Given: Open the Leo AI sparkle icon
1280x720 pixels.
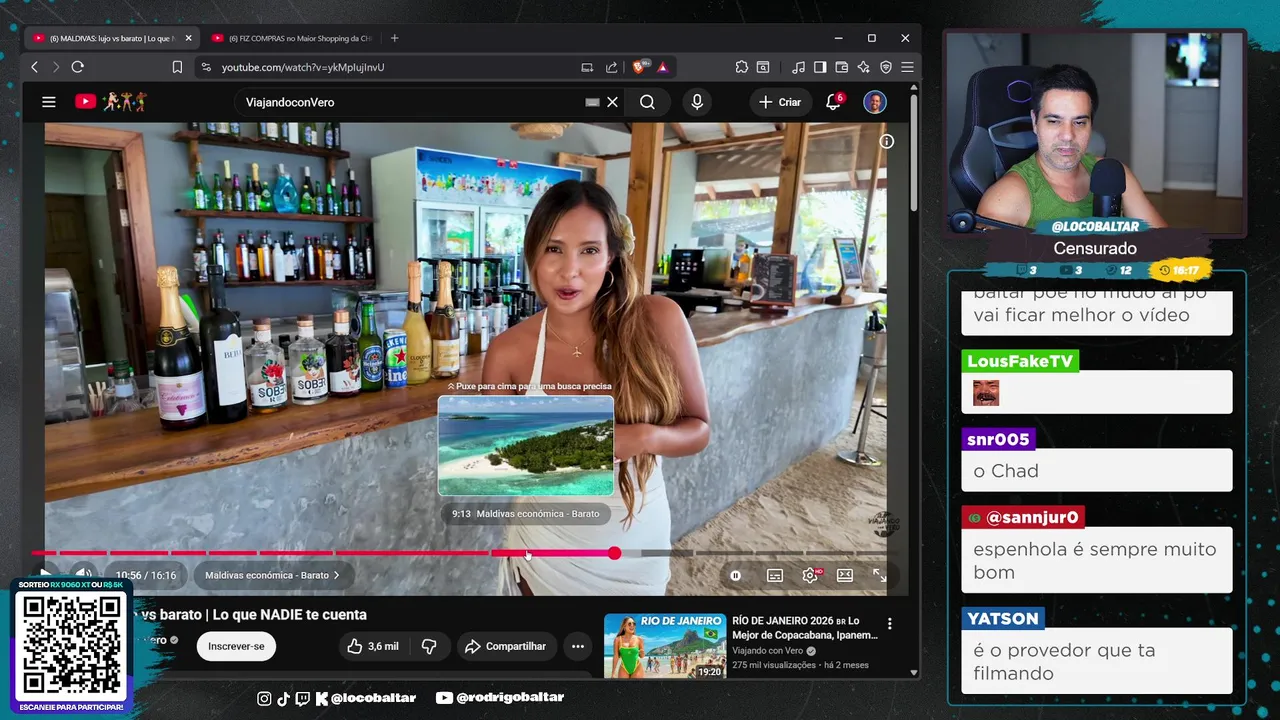Looking at the screenshot, I should click(x=864, y=67).
